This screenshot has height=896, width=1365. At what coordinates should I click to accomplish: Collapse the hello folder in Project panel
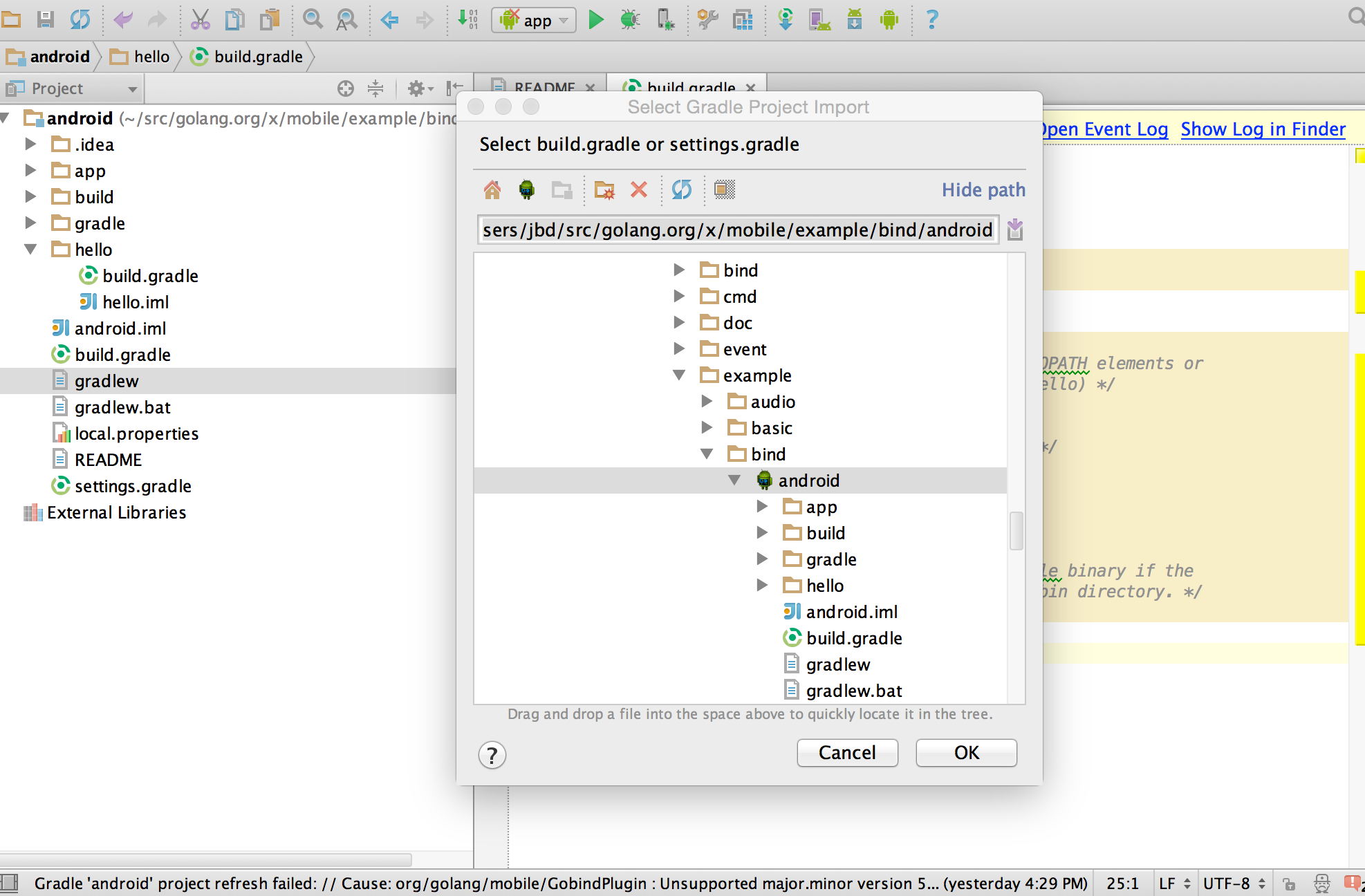point(30,250)
